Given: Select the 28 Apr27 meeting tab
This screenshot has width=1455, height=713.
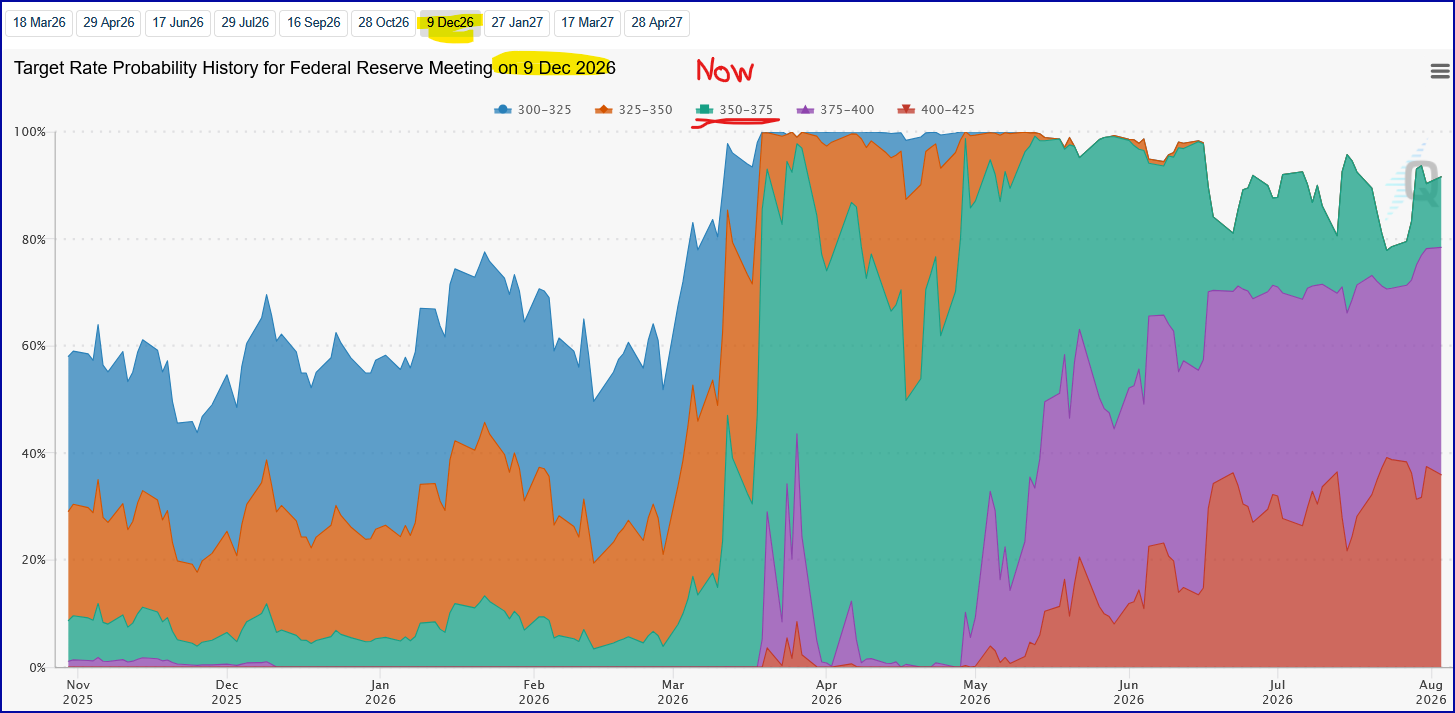Looking at the screenshot, I should [x=656, y=23].
